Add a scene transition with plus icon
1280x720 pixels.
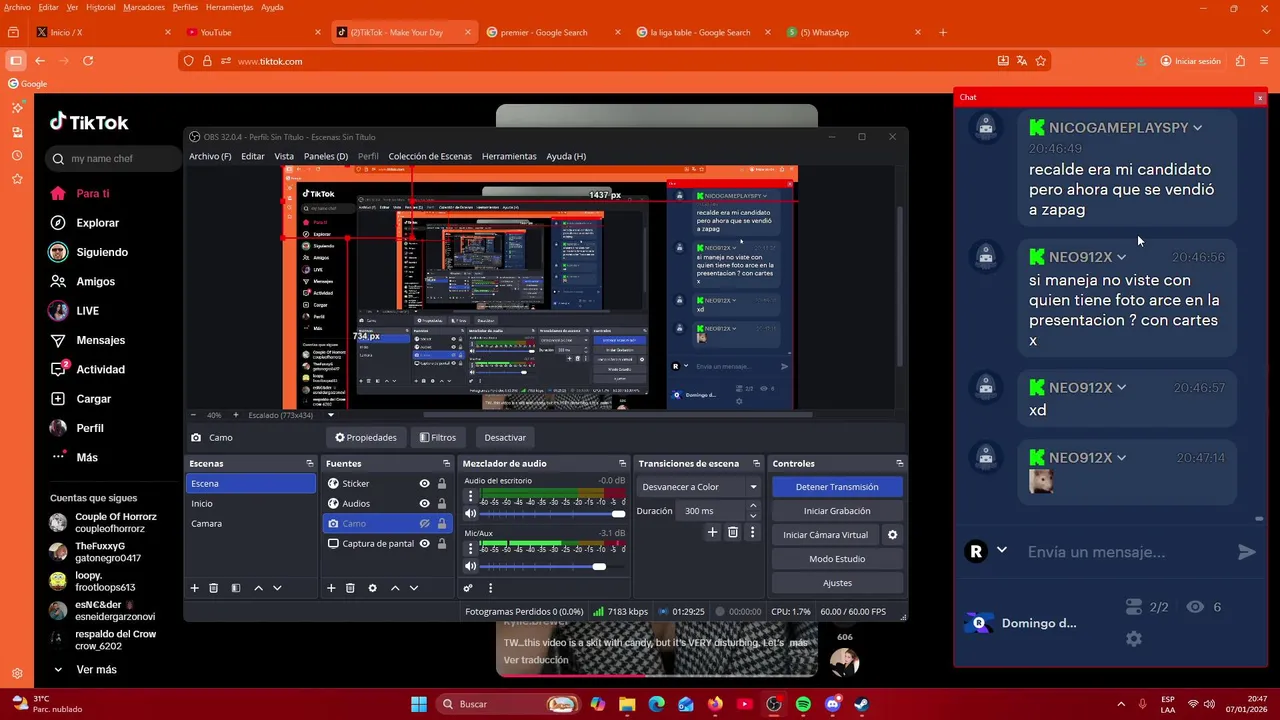click(712, 533)
